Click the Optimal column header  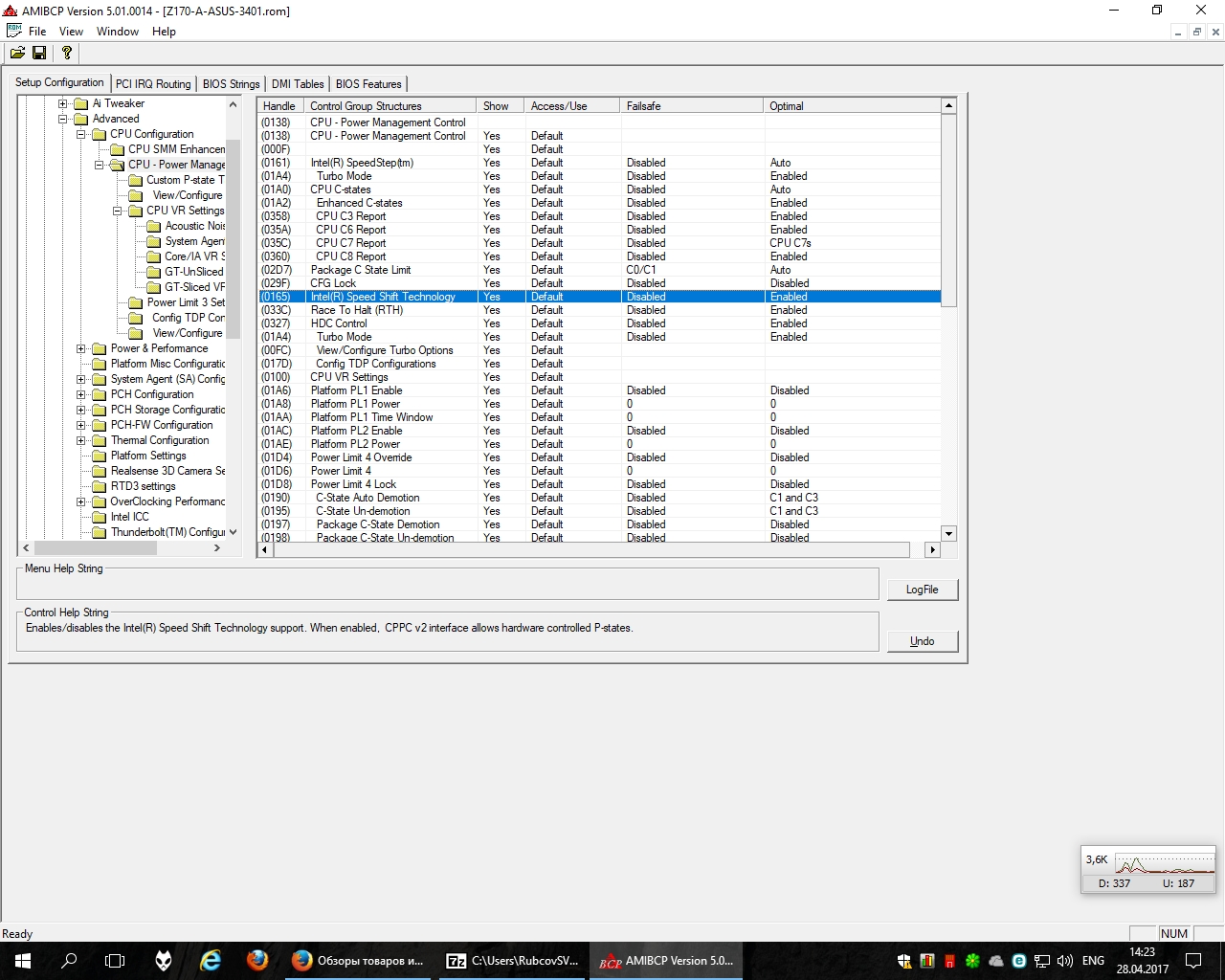[852, 106]
